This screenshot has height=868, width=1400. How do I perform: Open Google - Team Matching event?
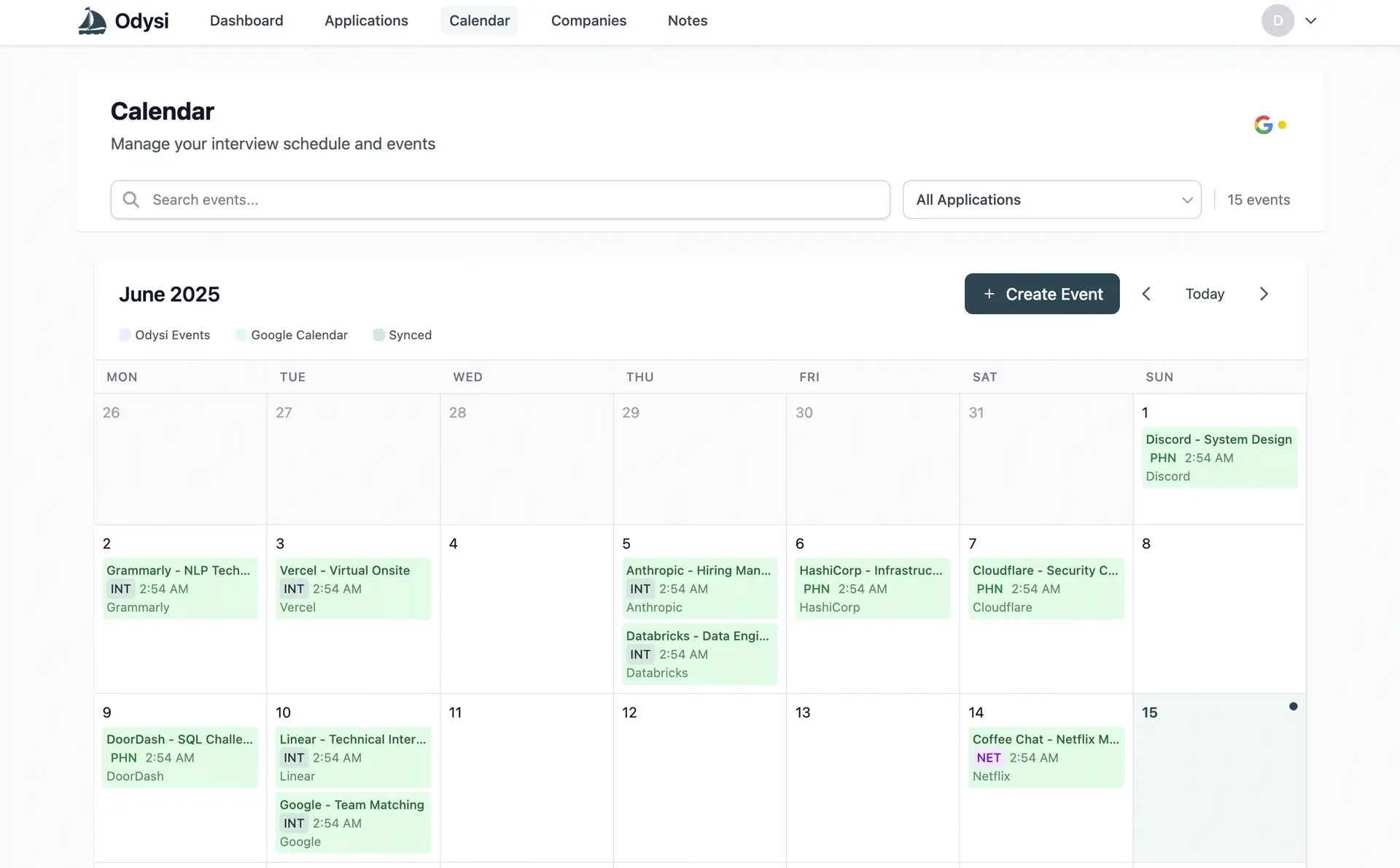pyautogui.click(x=353, y=823)
